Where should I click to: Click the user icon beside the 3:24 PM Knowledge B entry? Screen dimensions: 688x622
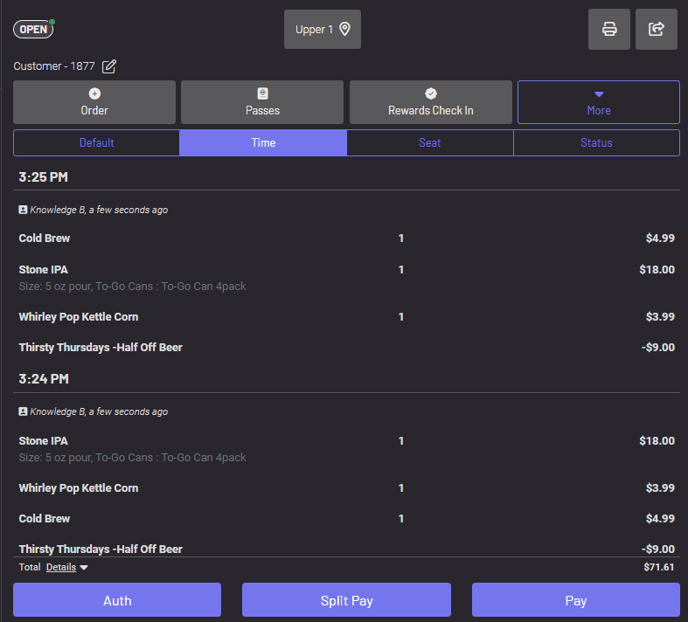pyautogui.click(x=23, y=411)
